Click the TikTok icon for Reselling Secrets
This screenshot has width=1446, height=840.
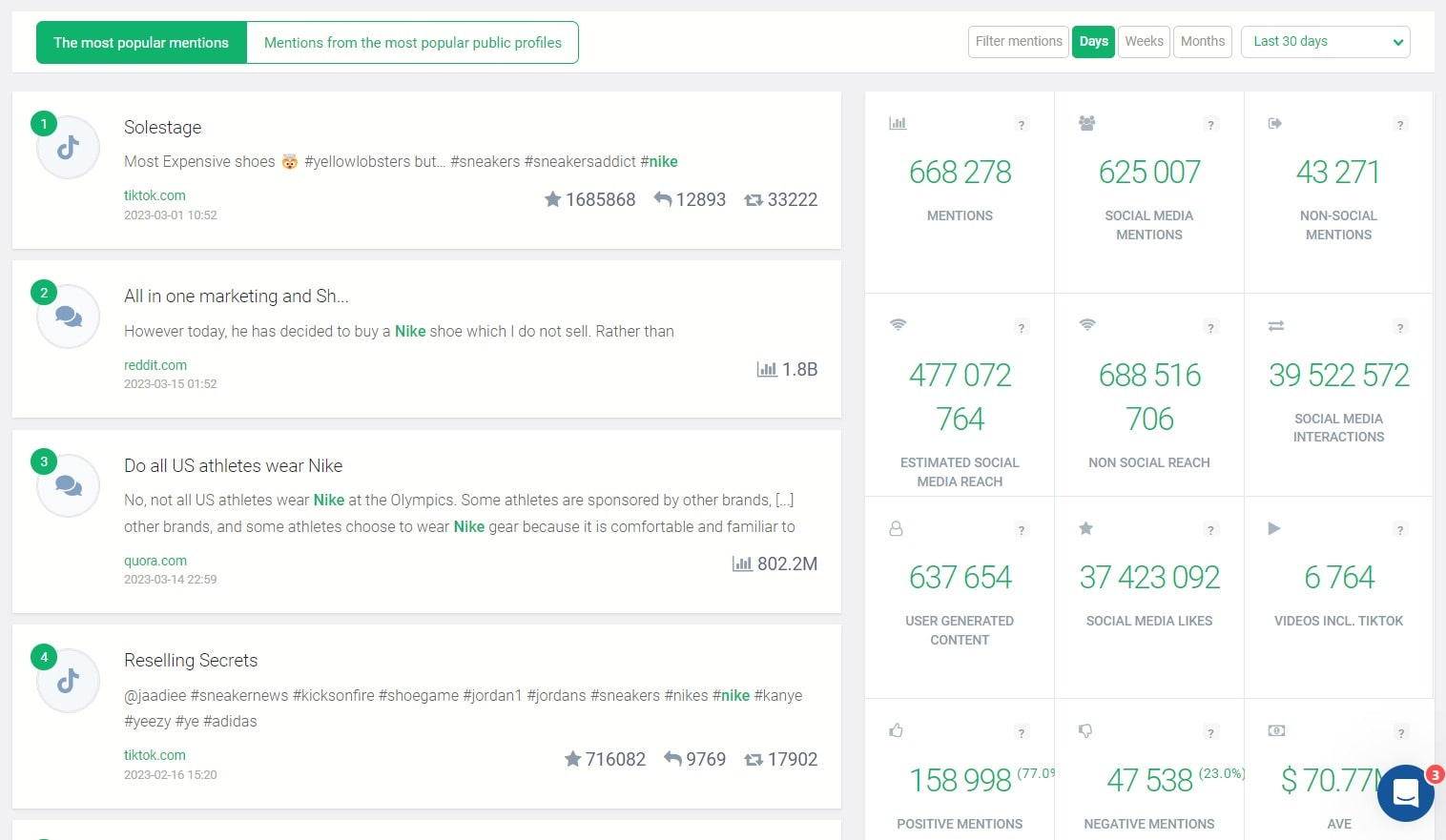[68, 681]
